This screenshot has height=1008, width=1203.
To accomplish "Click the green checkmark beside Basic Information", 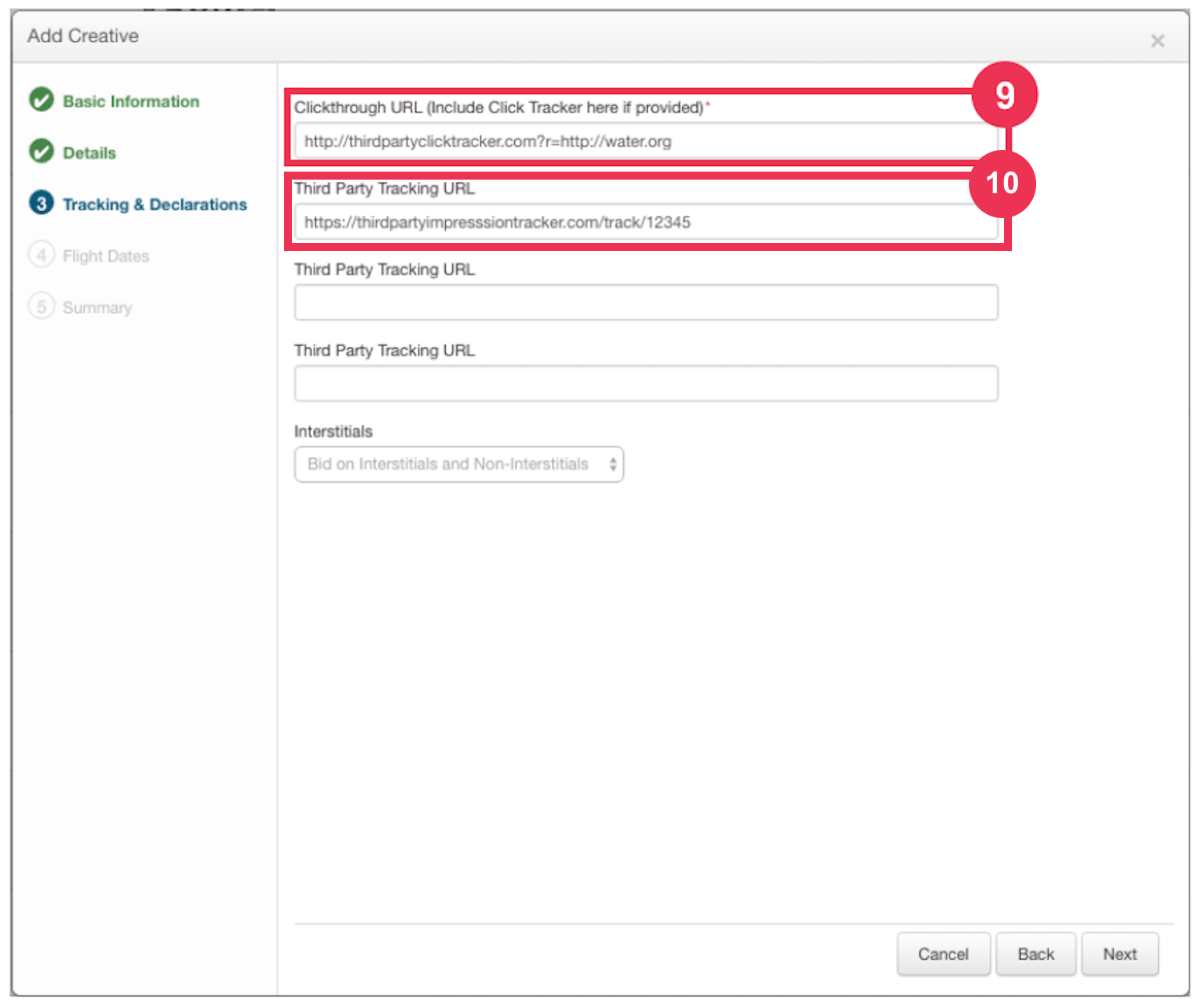I will pyautogui.click(x=42, y=100).
